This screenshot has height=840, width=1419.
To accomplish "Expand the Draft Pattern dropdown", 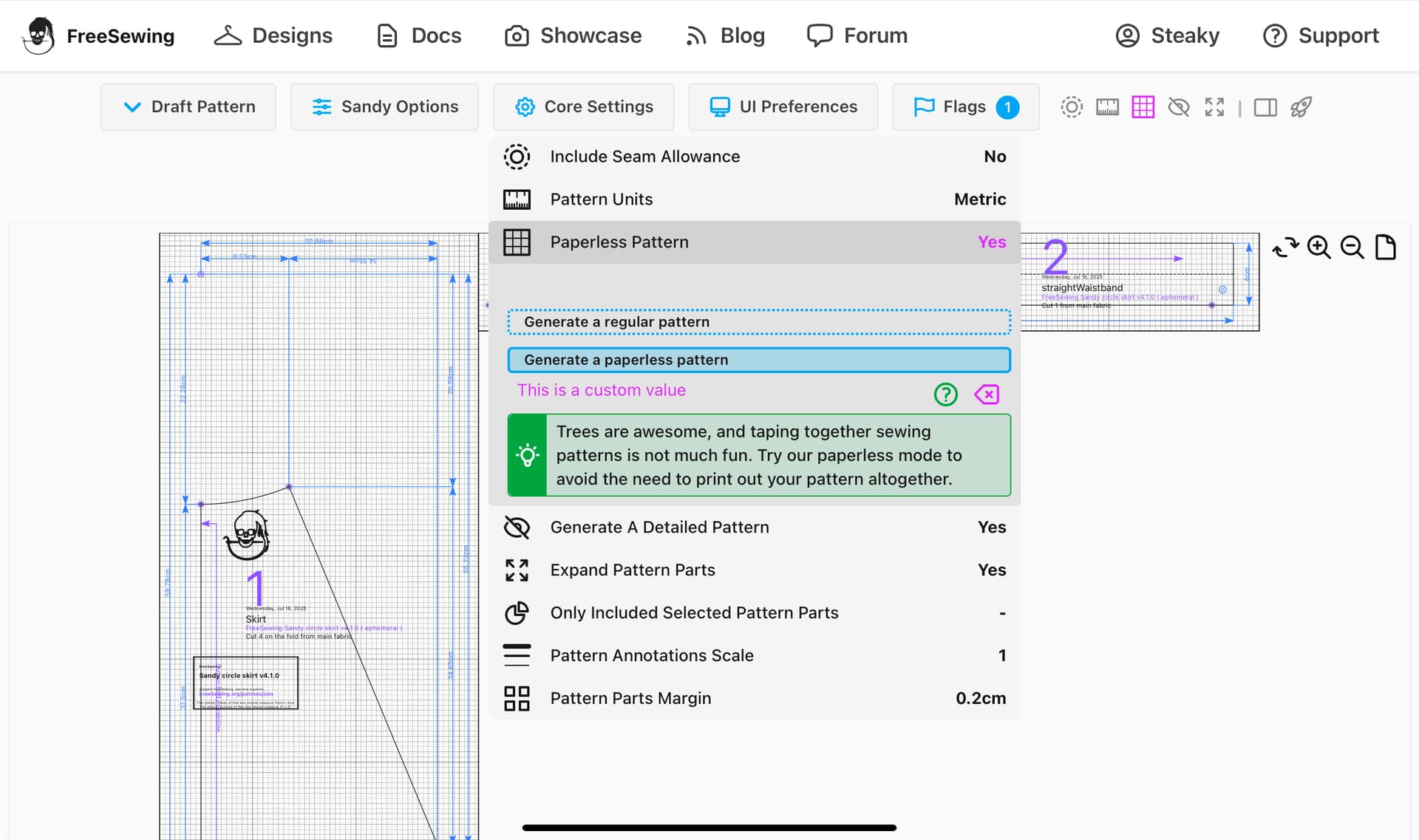I will [188, 106].
